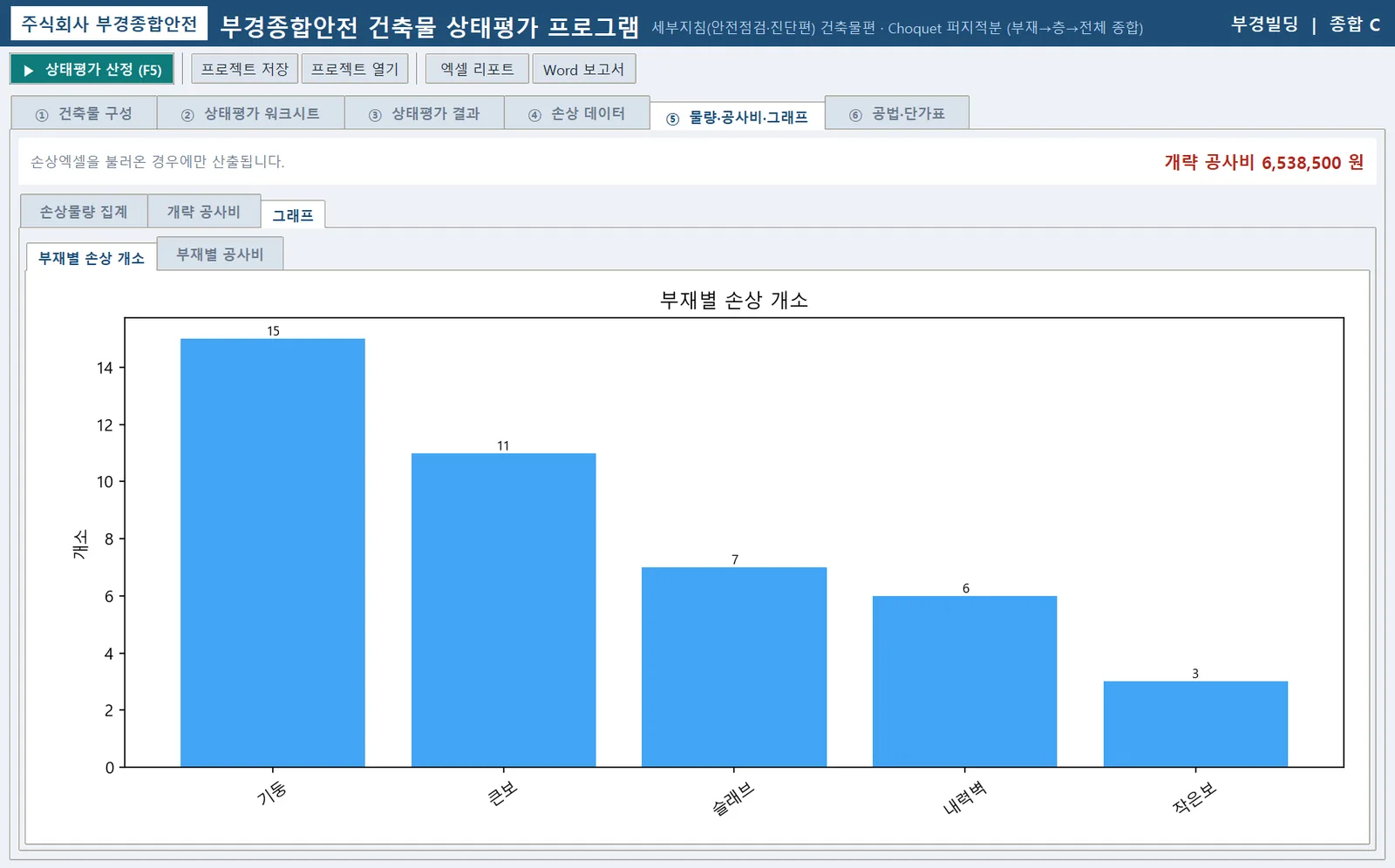
Task: Select the 그래프 sub-tab
Action: (x=293, y=214)
